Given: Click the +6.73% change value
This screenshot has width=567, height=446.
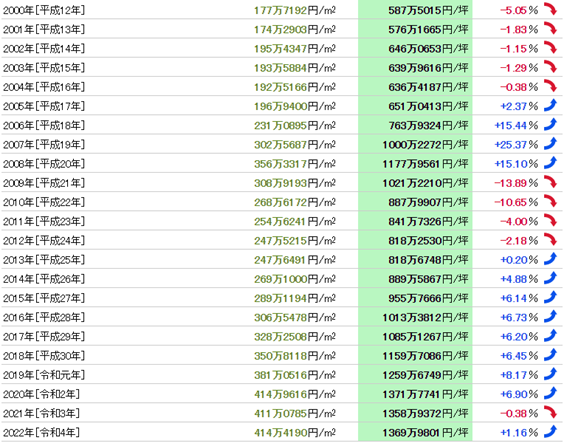Looking at the screenshot, I should [519, 318].
